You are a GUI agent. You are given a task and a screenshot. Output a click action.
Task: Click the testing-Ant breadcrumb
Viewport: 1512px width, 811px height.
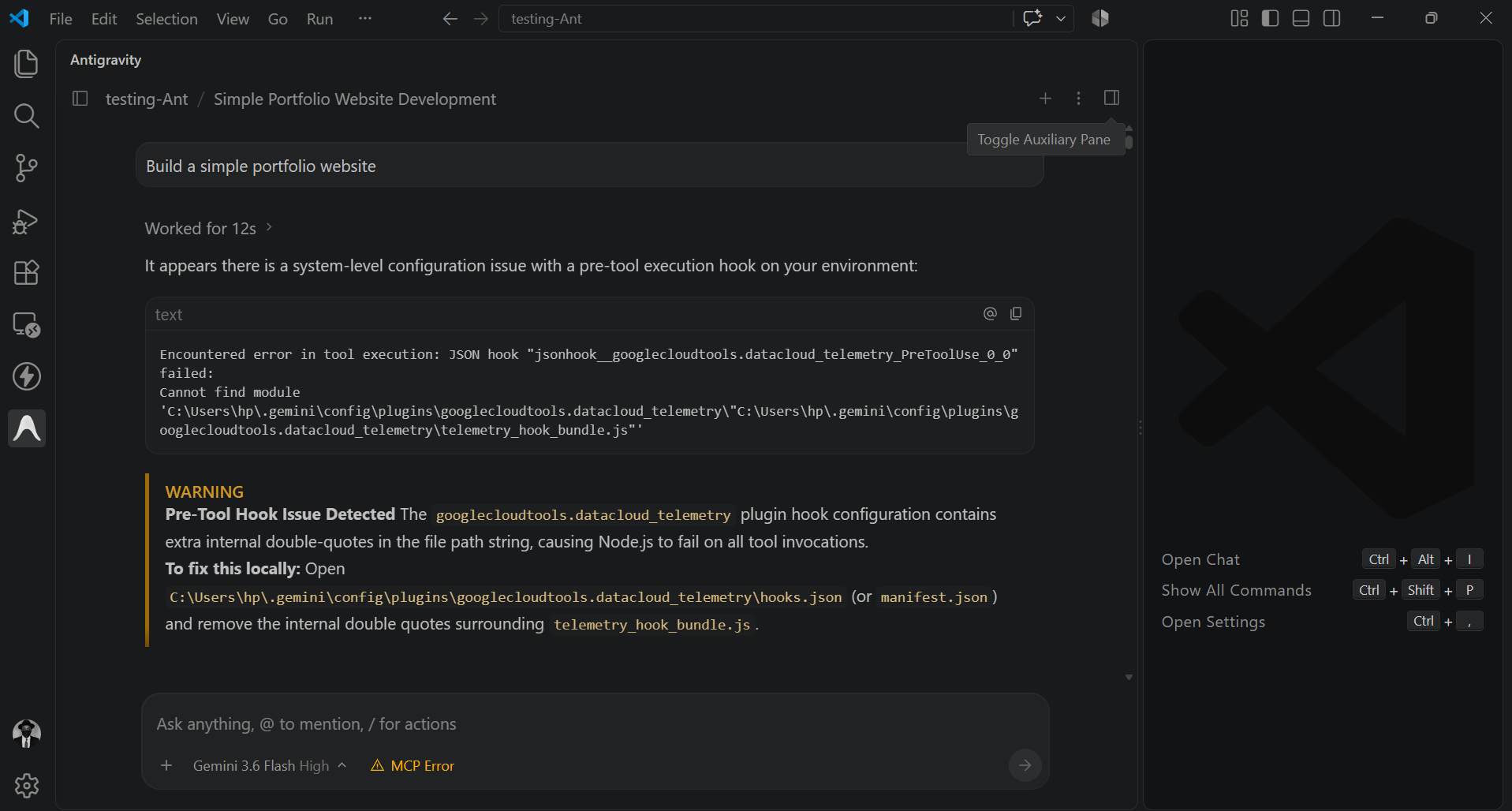tap(147, 99)
